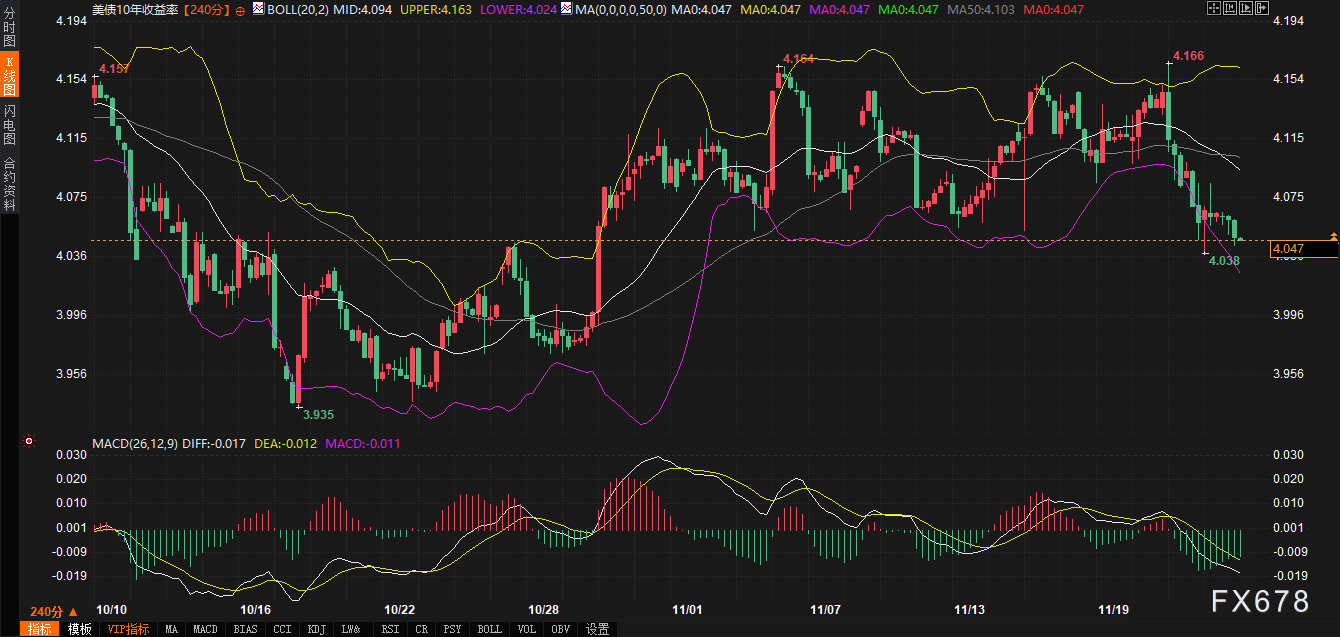
Task: Click the red sun marker icon above MACD
Action: tap(29, 441)
